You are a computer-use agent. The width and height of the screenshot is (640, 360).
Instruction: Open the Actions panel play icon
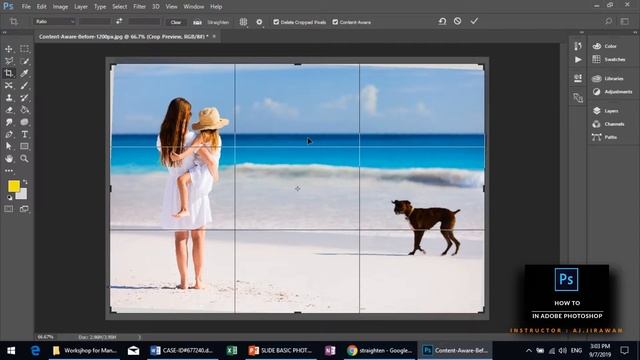pos(578,60)
